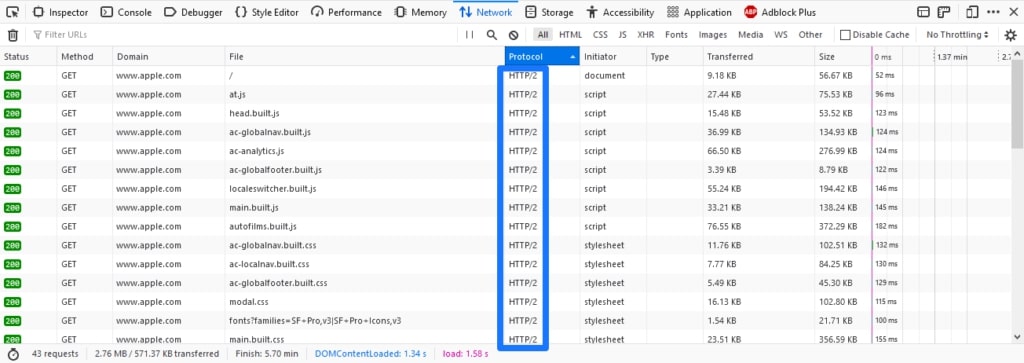
Task: Sort by Transferred column
Action: coord(759,57)
